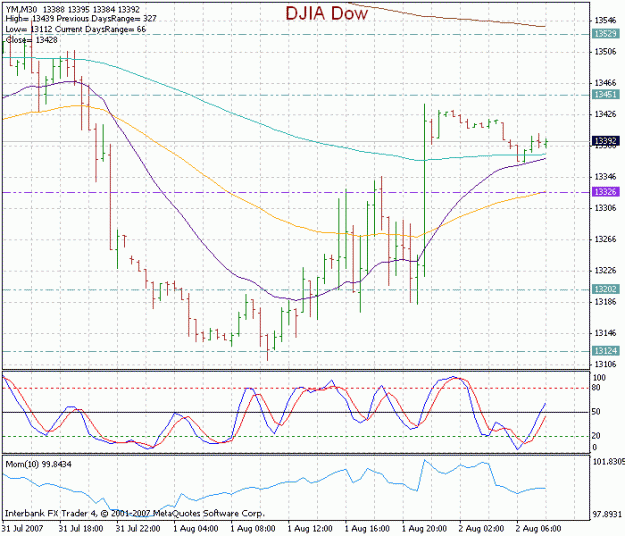The image size is (625, 536).
Task: Click the 13466 price scale value
Action: click(605, 83)
